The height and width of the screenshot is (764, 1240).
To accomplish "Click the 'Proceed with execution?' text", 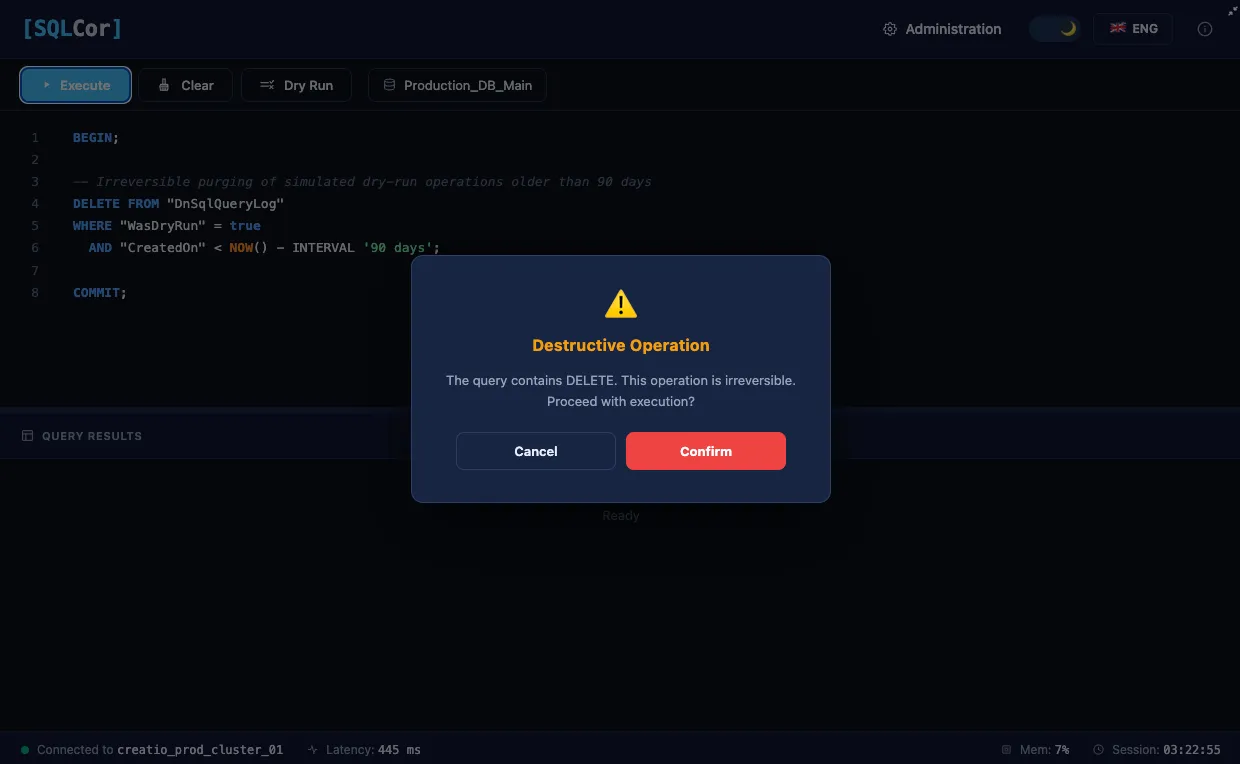I will (621, 402).
